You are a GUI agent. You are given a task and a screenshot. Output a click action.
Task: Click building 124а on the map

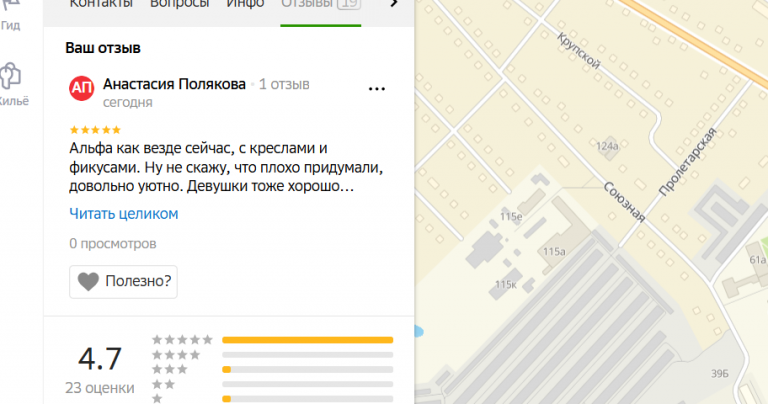(607, 146)
